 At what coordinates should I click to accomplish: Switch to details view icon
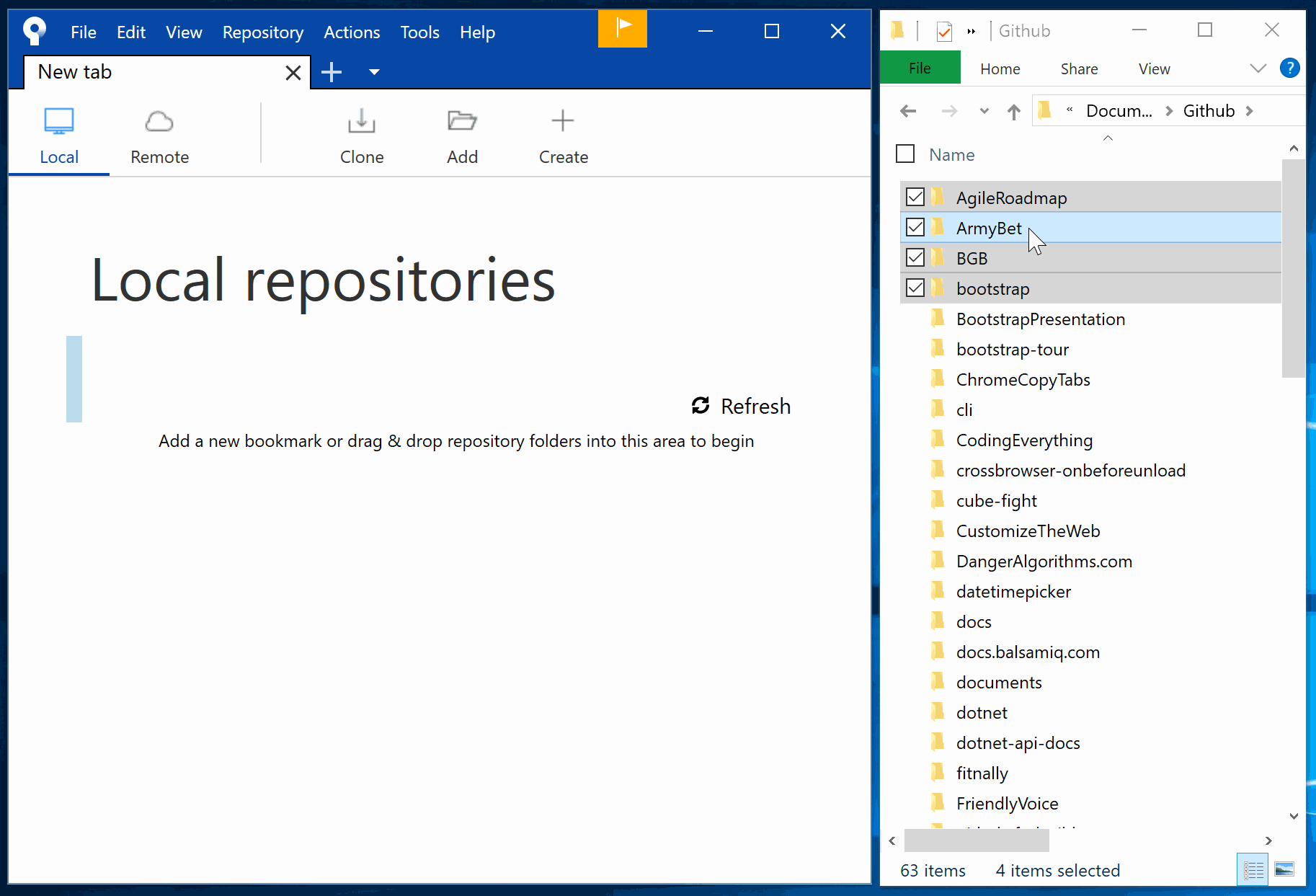pos(1253,870)
